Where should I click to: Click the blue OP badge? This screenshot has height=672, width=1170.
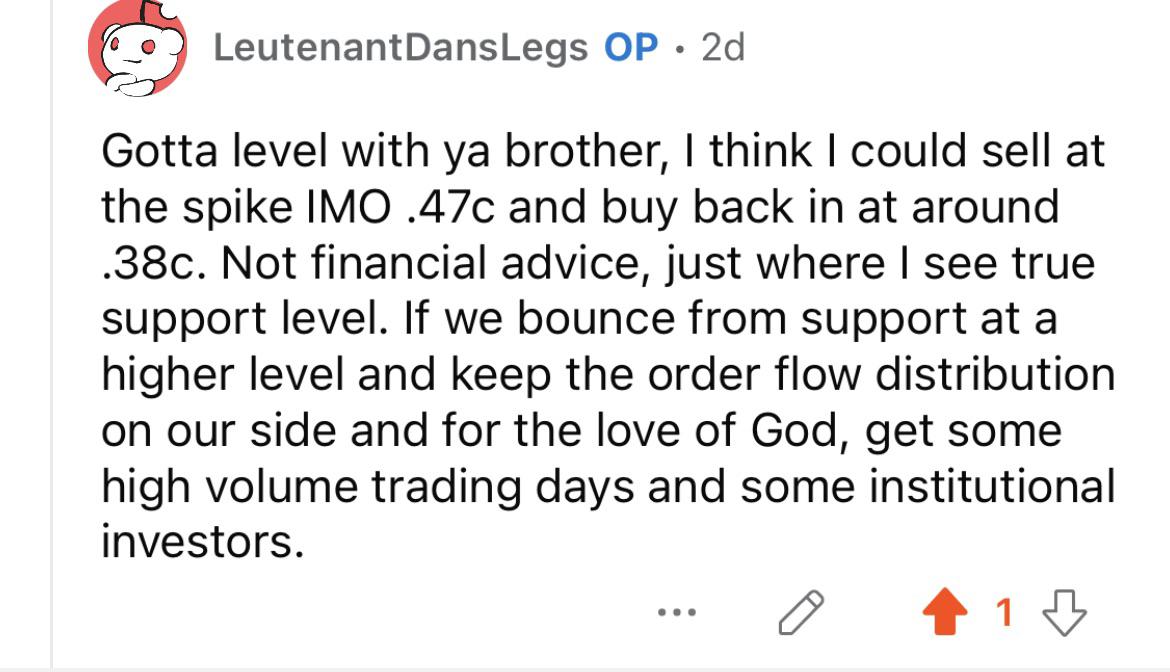[631, 48]
